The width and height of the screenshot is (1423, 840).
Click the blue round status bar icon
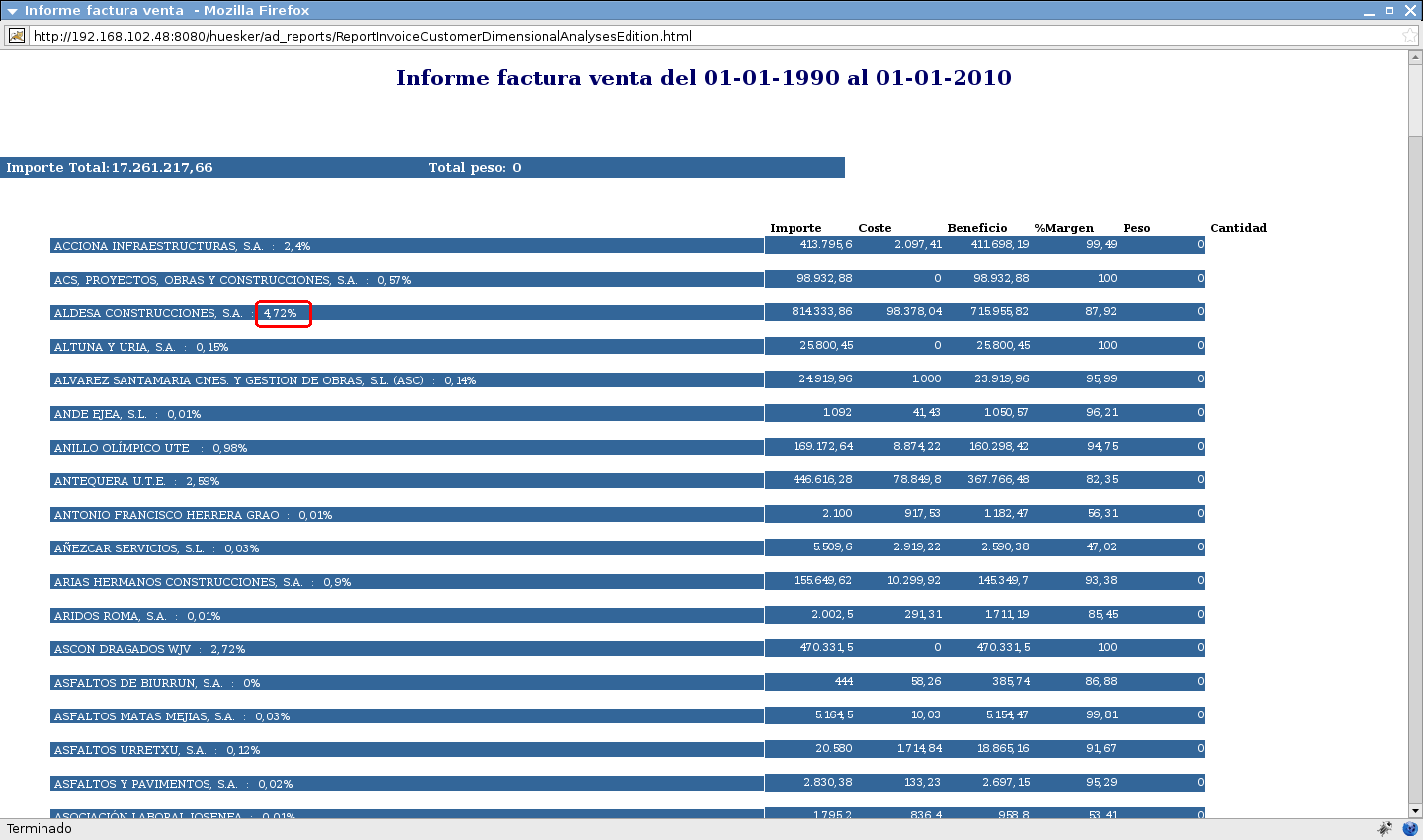(x=1410, y=829)
